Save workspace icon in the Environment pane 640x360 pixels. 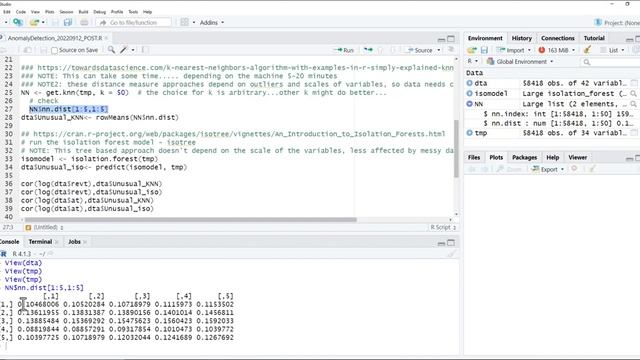(484, 50)
